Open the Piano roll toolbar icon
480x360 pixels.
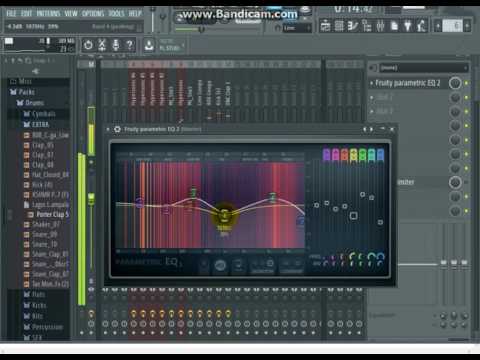coord(353,26)
